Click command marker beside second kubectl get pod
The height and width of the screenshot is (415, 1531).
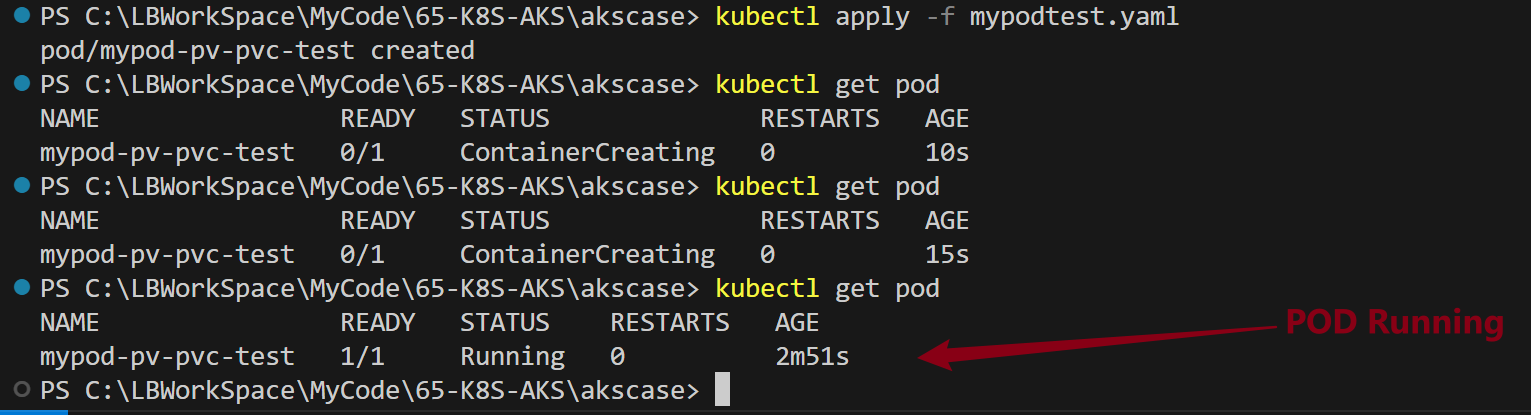click(x=22, y=187)
